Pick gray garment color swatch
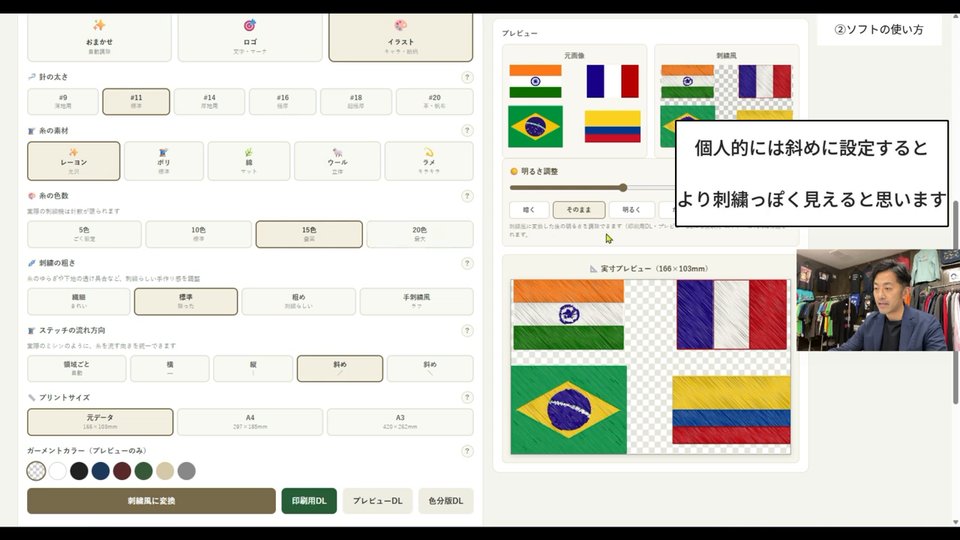960x540 pixels. (186, 471)
